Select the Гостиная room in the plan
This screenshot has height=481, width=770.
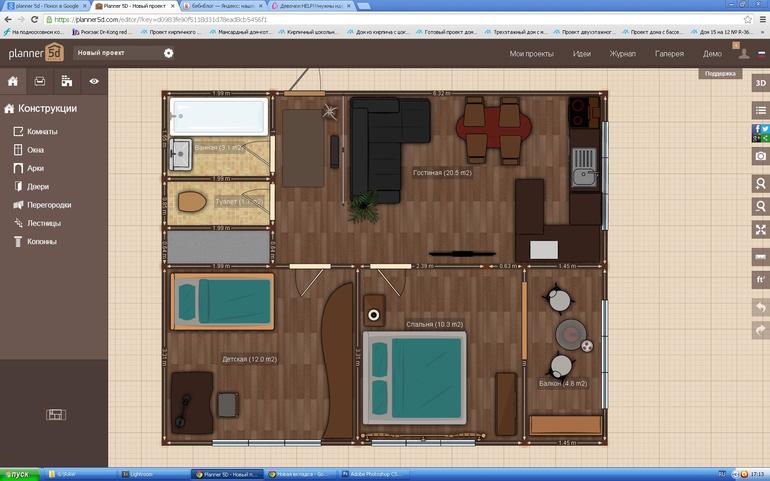pyautogui.click(x=442, y=172)
